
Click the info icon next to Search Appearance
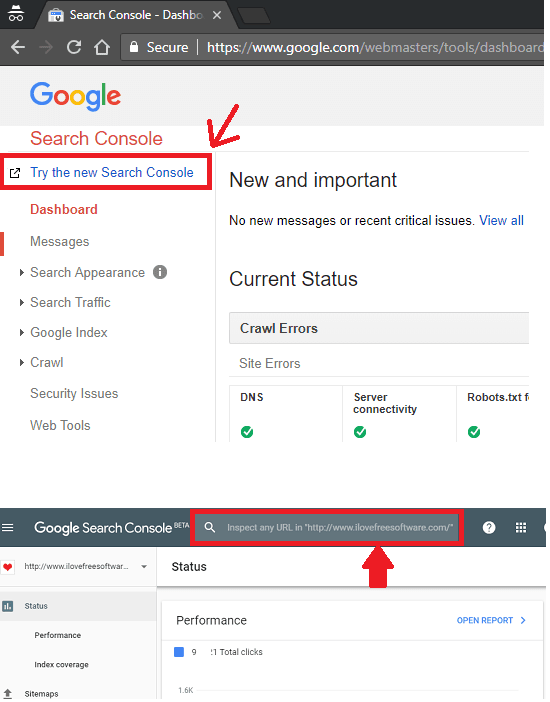click(x=160, y=272)
